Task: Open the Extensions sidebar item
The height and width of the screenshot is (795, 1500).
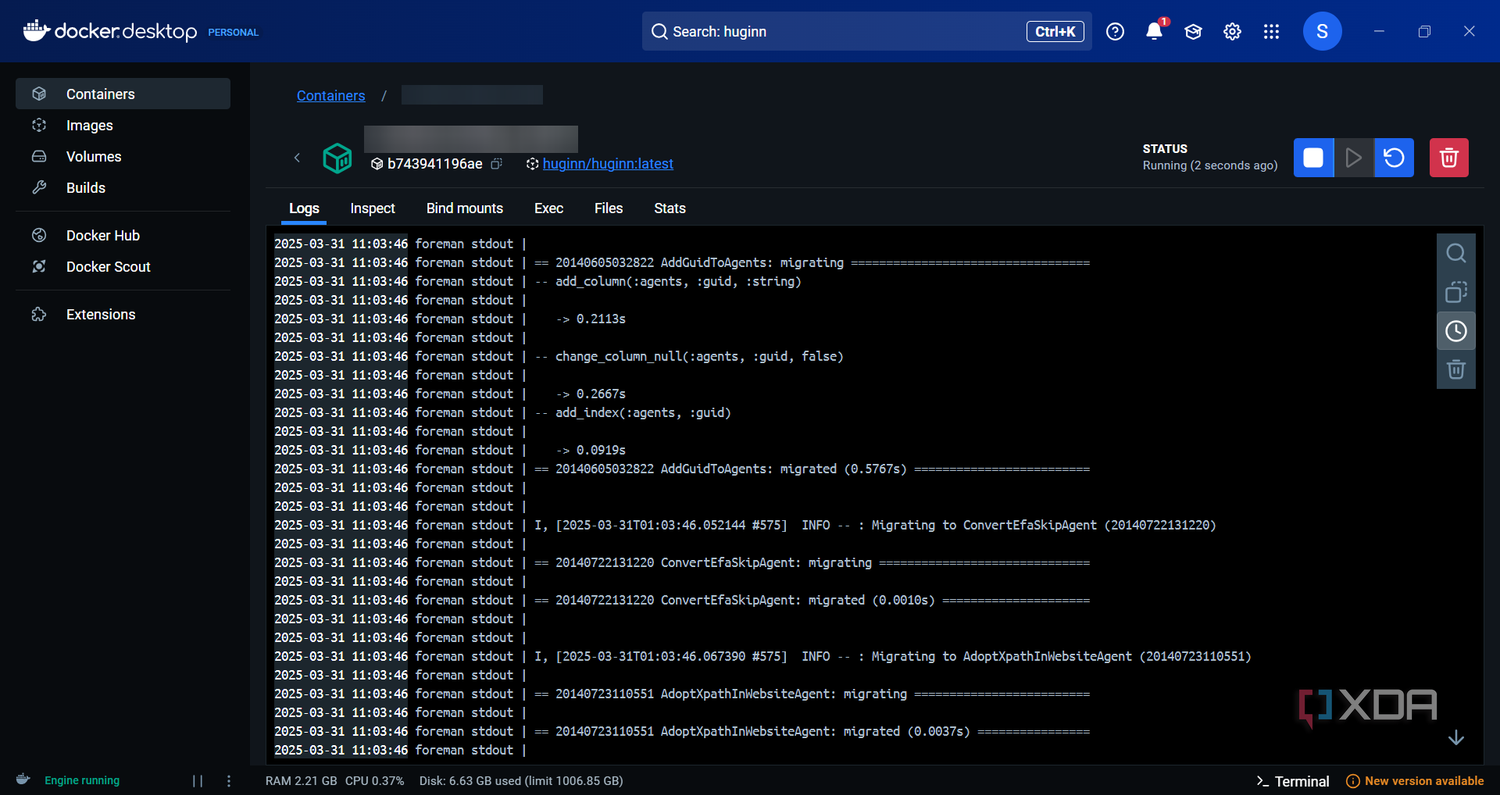Action: 123,314
